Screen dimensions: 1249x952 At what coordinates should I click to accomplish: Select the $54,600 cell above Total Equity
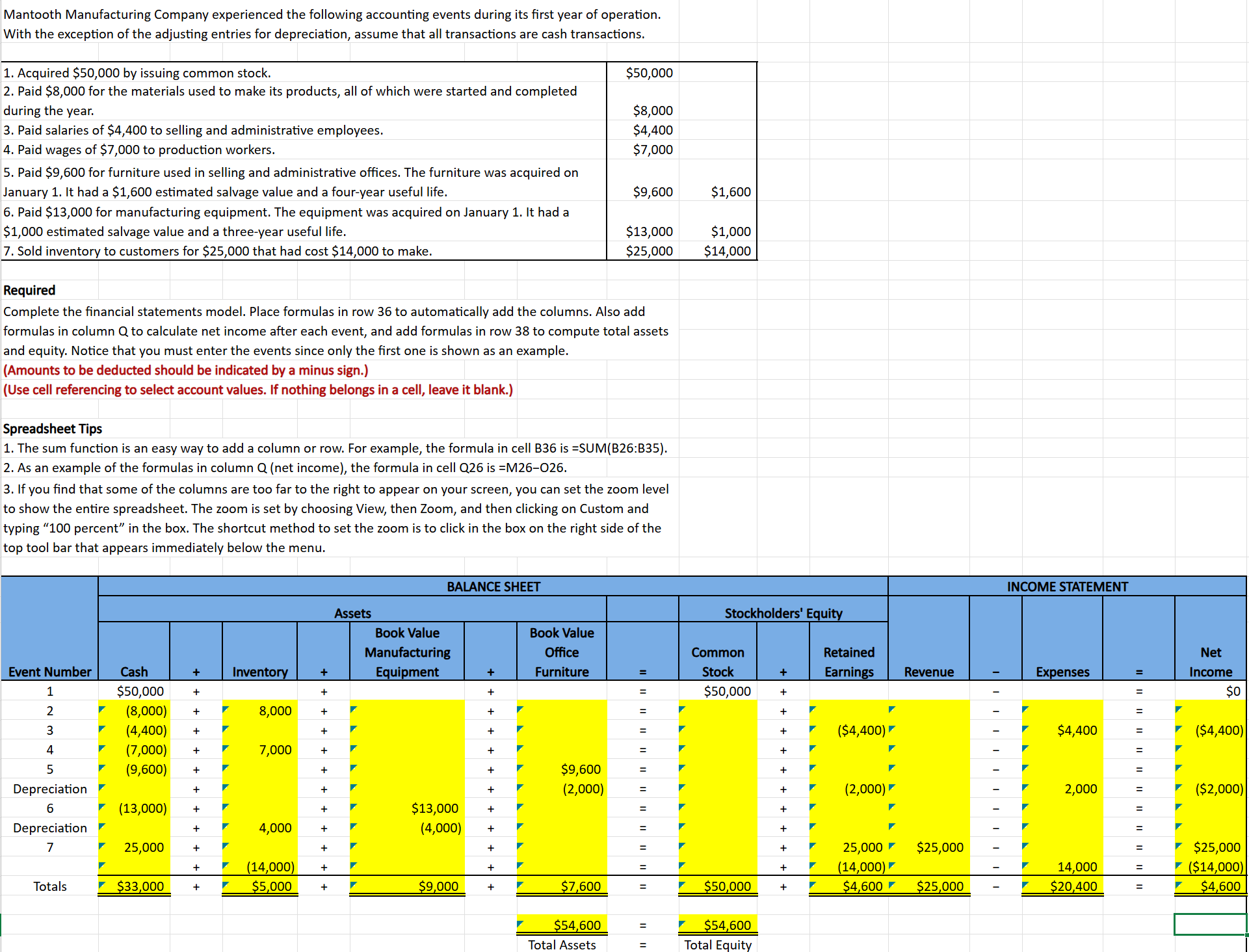click(718, 925)
